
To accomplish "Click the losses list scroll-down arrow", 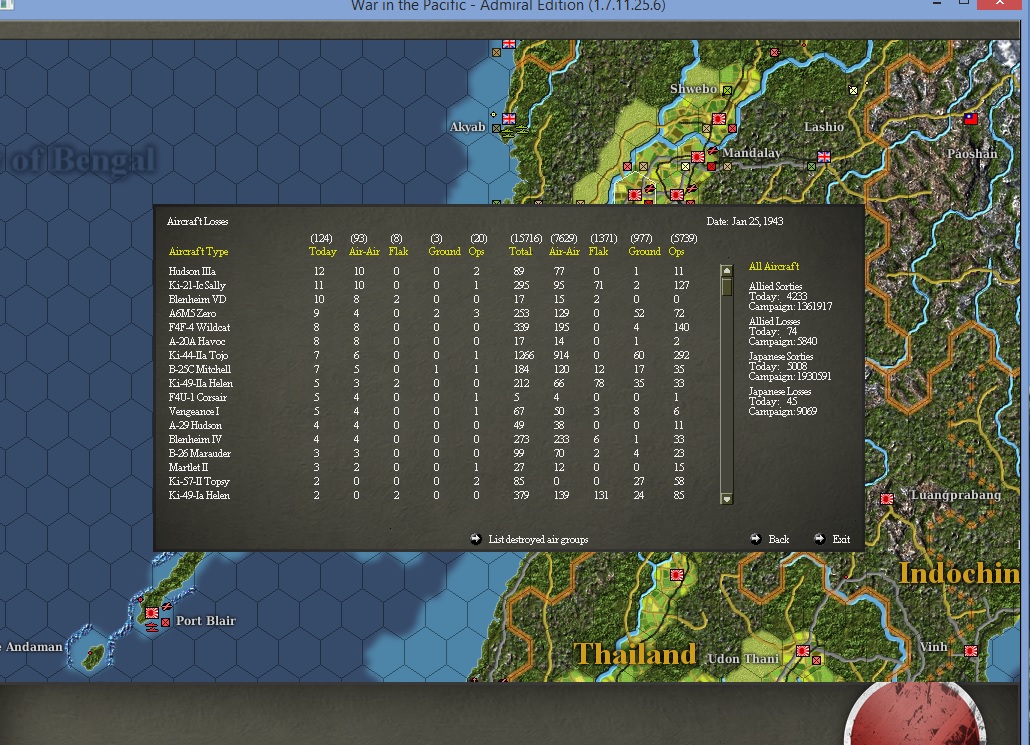I will click(x=727, y=499).
